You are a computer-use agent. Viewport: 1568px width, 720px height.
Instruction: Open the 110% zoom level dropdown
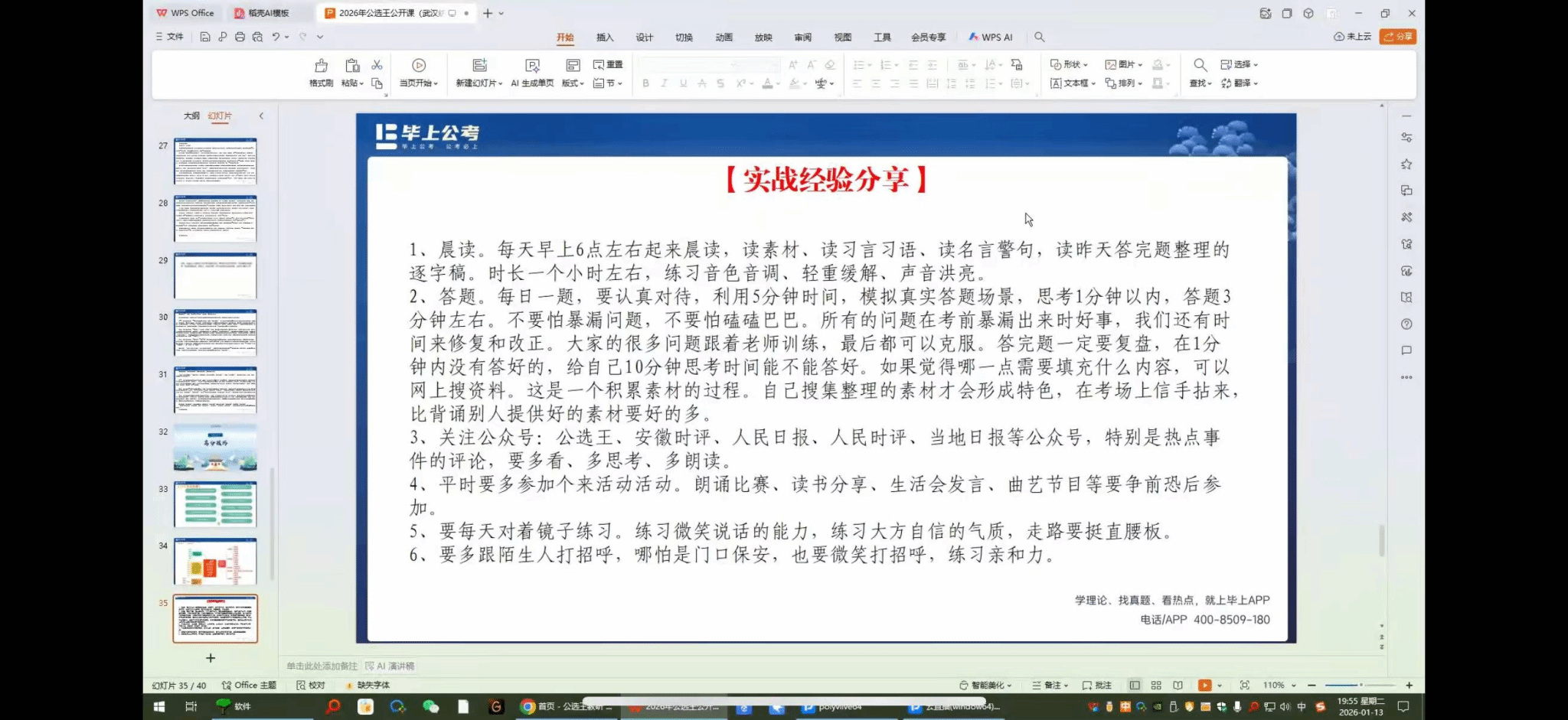[1279, 686]
